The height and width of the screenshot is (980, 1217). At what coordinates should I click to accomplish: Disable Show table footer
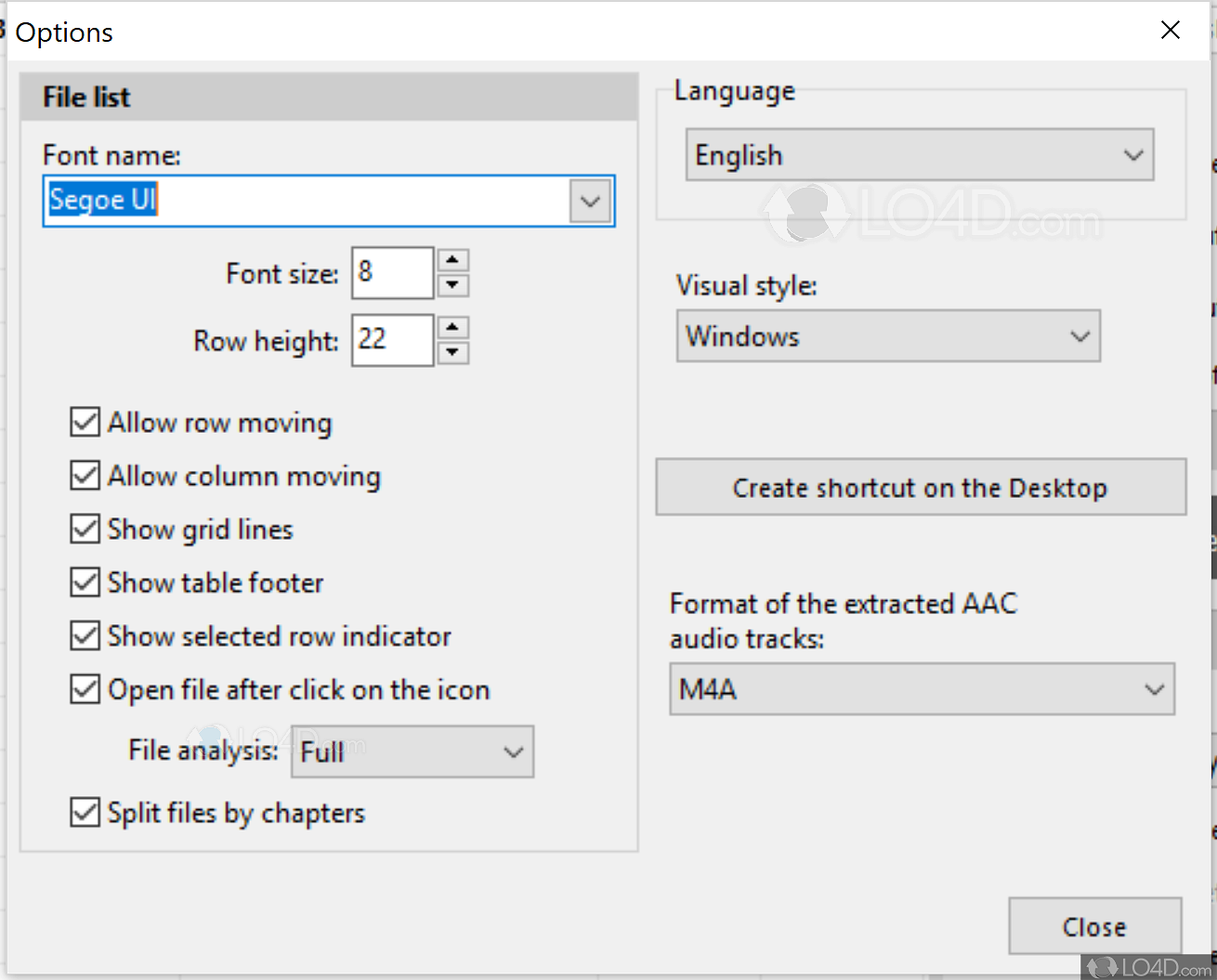[85, 581]
